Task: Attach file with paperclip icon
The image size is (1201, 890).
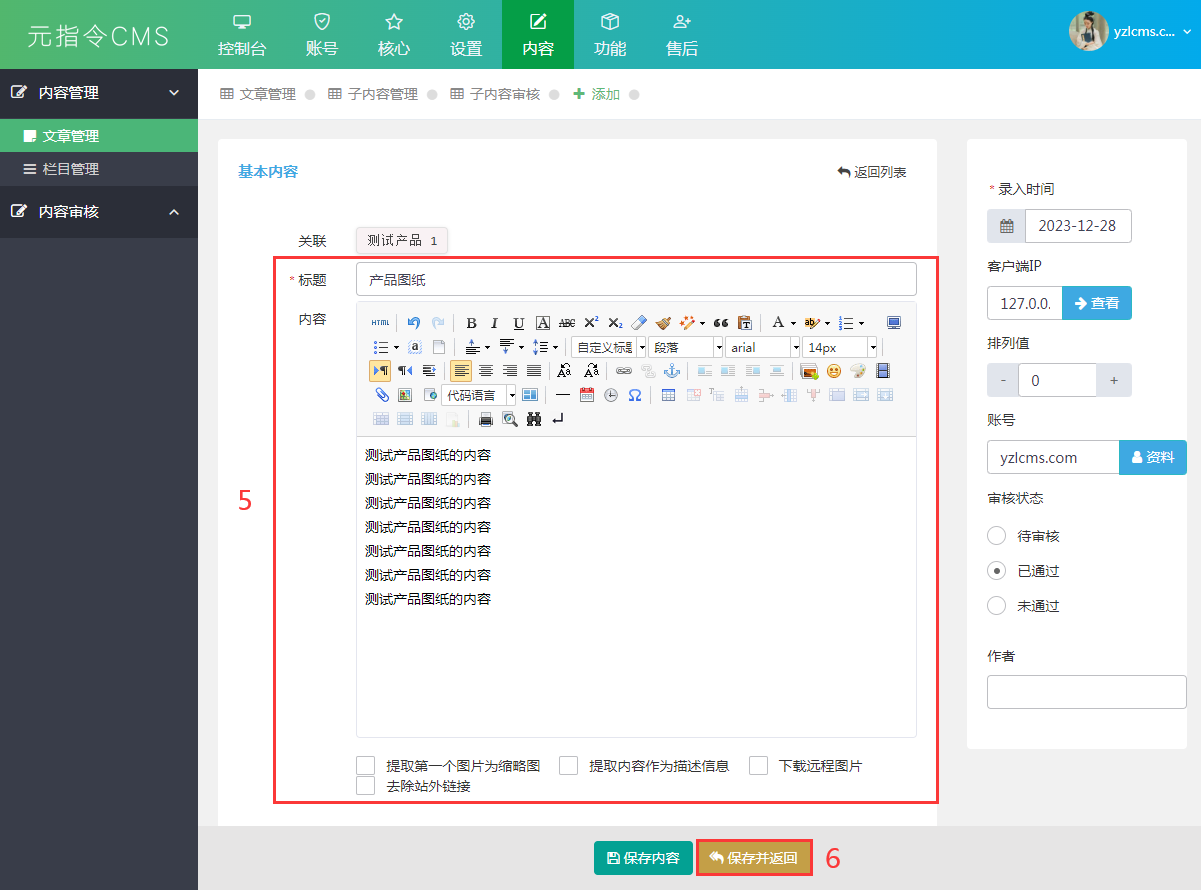Action: point(381,395)
